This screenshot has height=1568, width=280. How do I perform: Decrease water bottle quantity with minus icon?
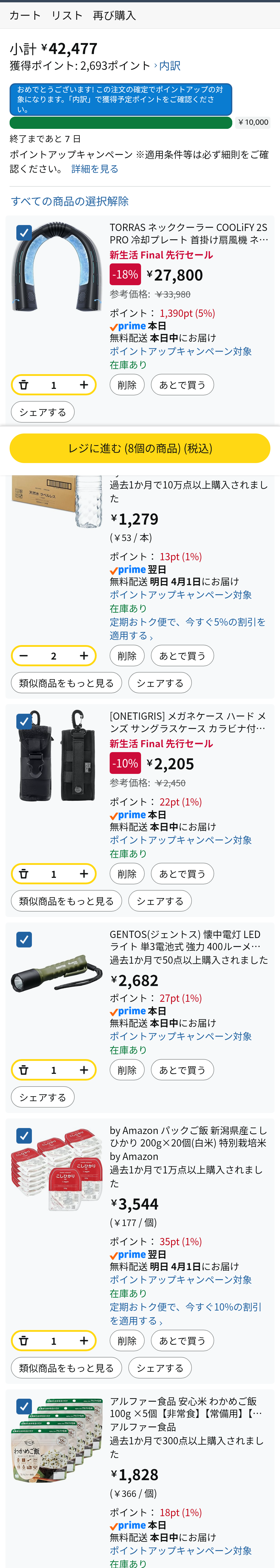click(x=24, y=656)
